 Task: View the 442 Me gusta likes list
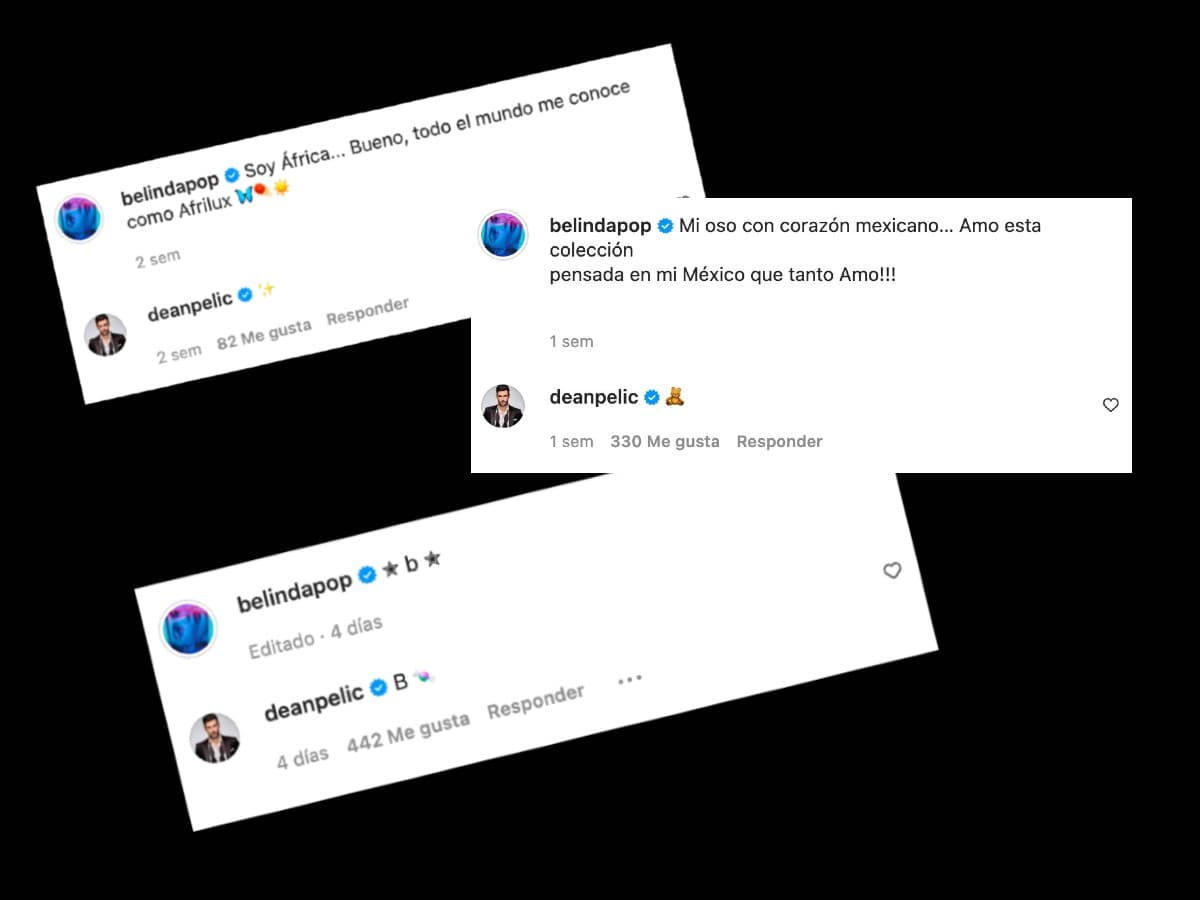(x=408, y=733)
